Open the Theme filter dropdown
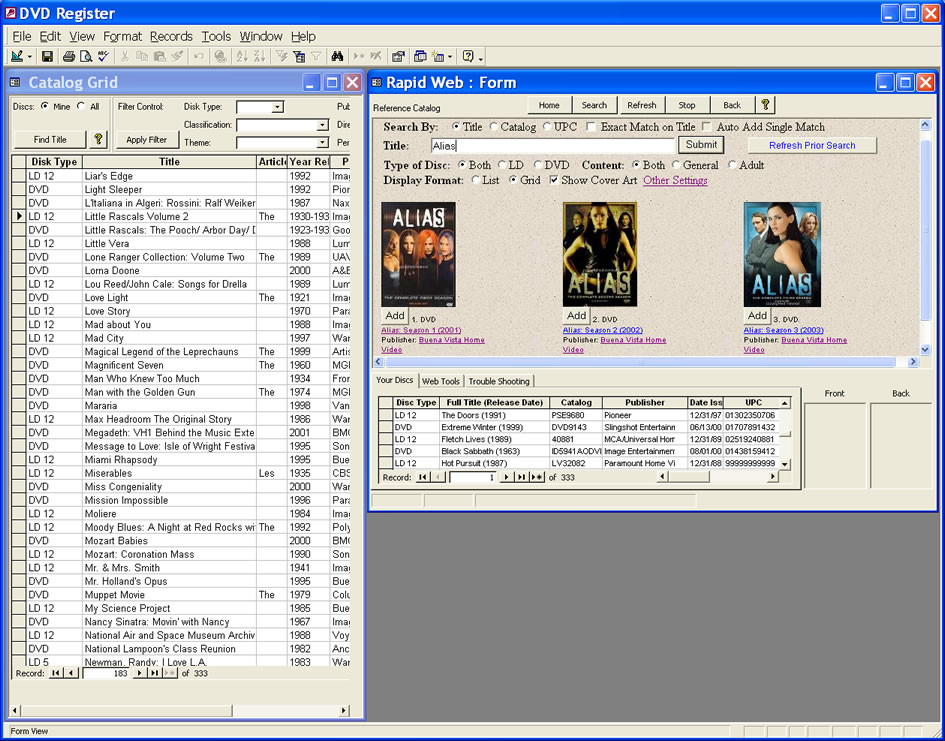Image resolution: width=945 pixels, height=741 pixels. click(322, 143)
